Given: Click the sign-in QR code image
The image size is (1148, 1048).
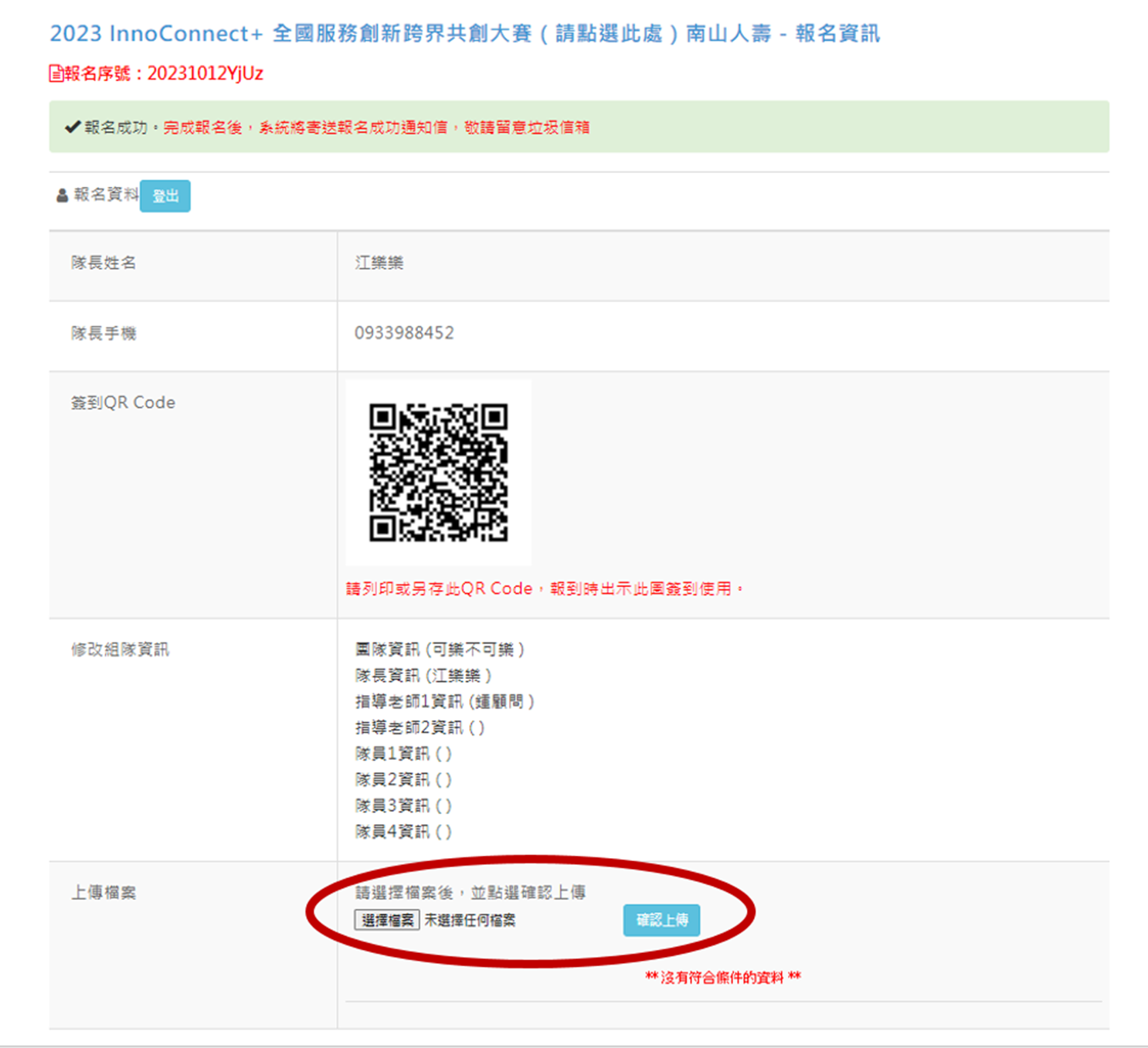Looking at the screenshot, I should point(438,473).
